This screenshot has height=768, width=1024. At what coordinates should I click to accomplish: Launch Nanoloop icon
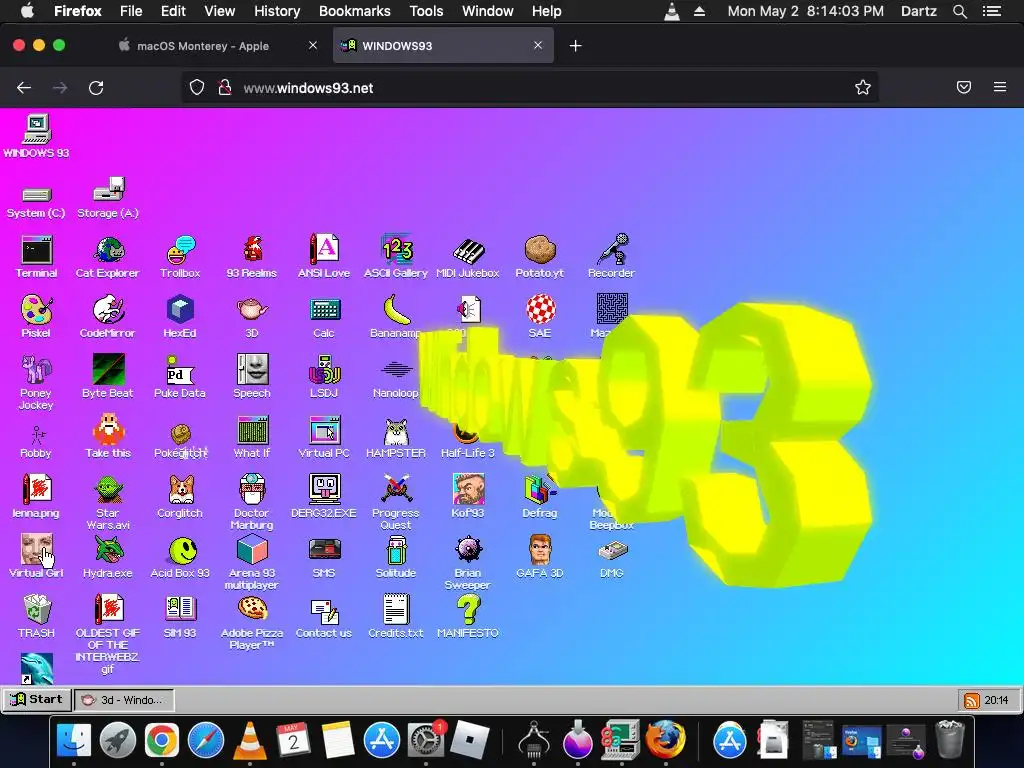click(x=396, y=370)
